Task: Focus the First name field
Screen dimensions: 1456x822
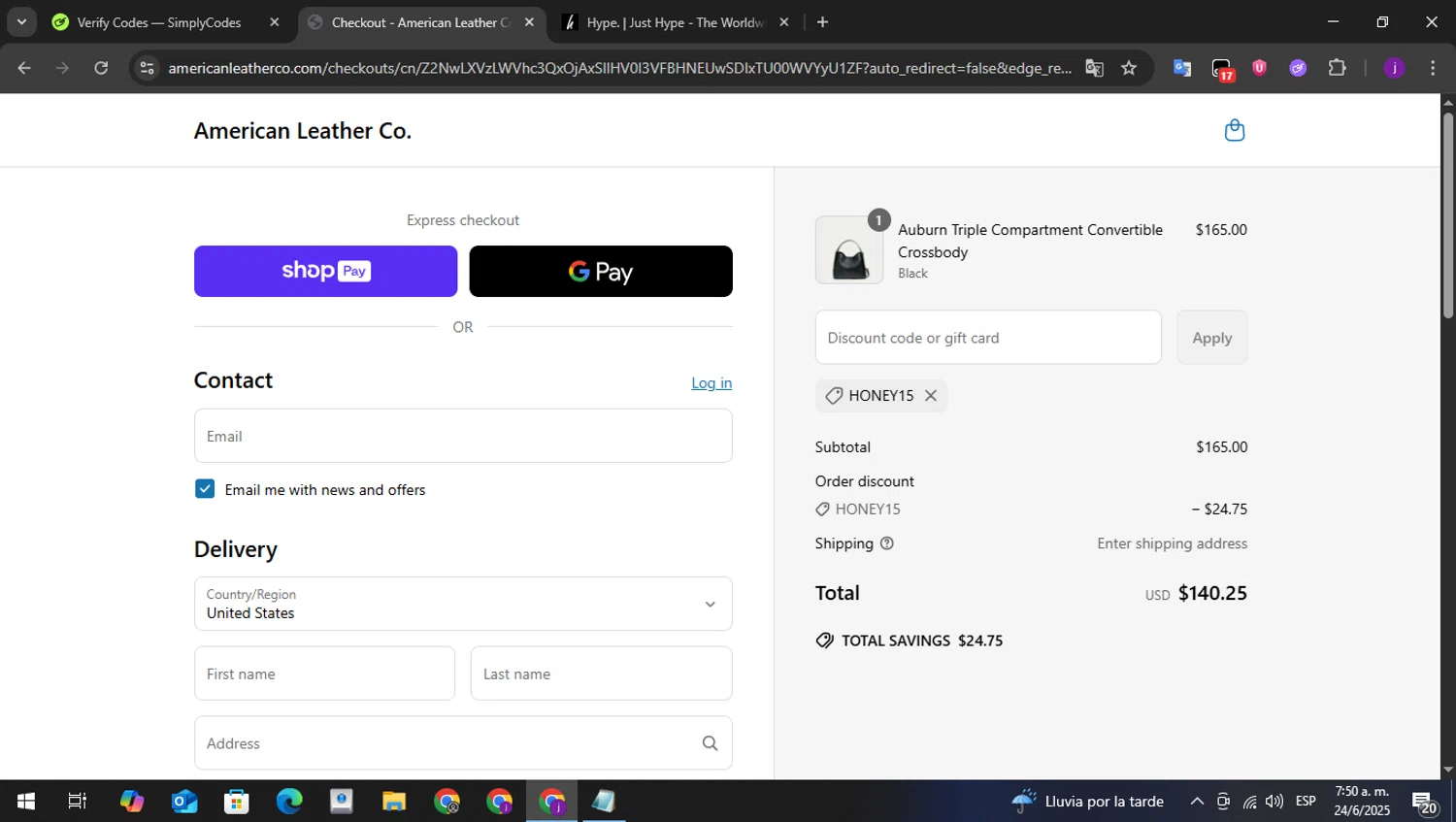Action: tap(324, 674)
